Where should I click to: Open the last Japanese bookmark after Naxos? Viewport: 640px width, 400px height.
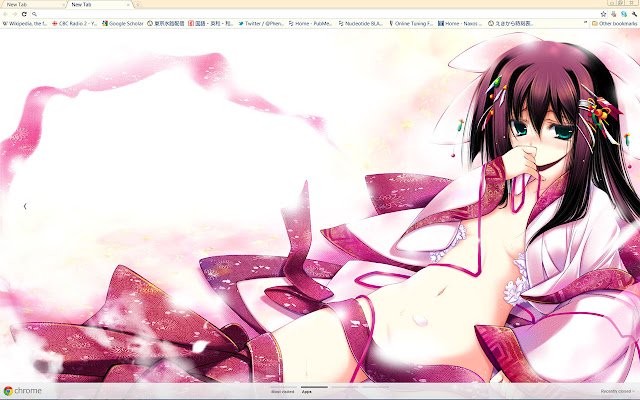click(510, 24)
